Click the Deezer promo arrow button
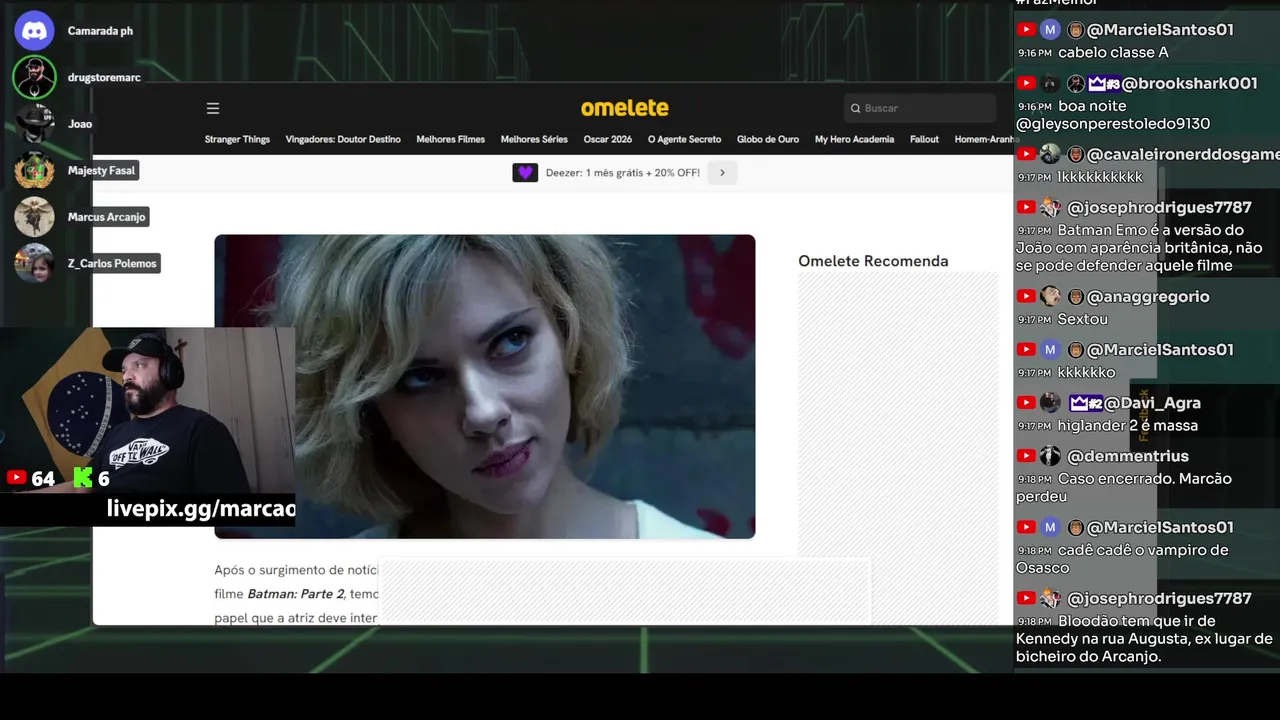Image resolution: width=1280 pixels, height=720 pixels. [722, 173]
